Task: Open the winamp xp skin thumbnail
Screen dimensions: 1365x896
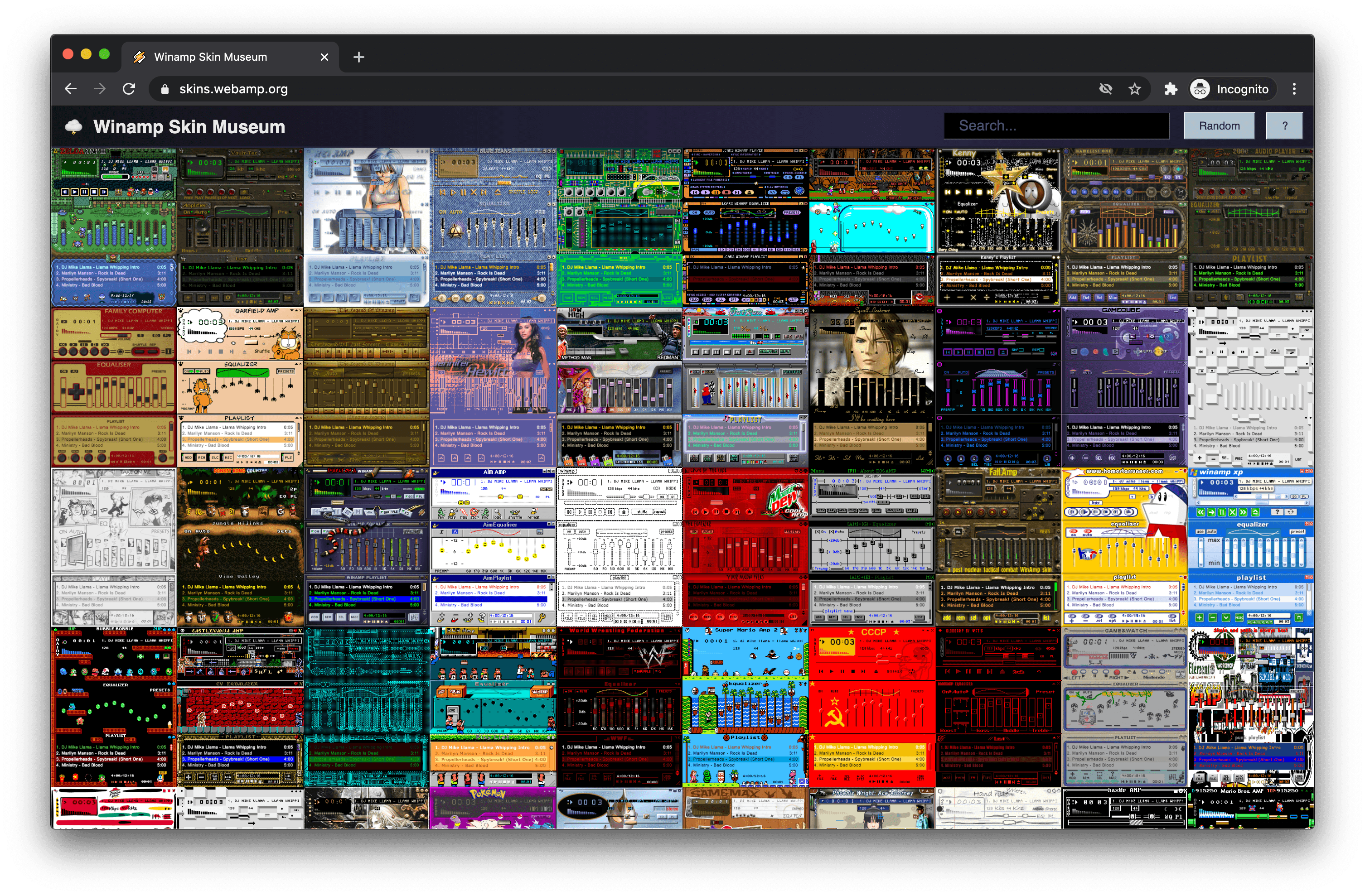Action: pos(1250,547)
